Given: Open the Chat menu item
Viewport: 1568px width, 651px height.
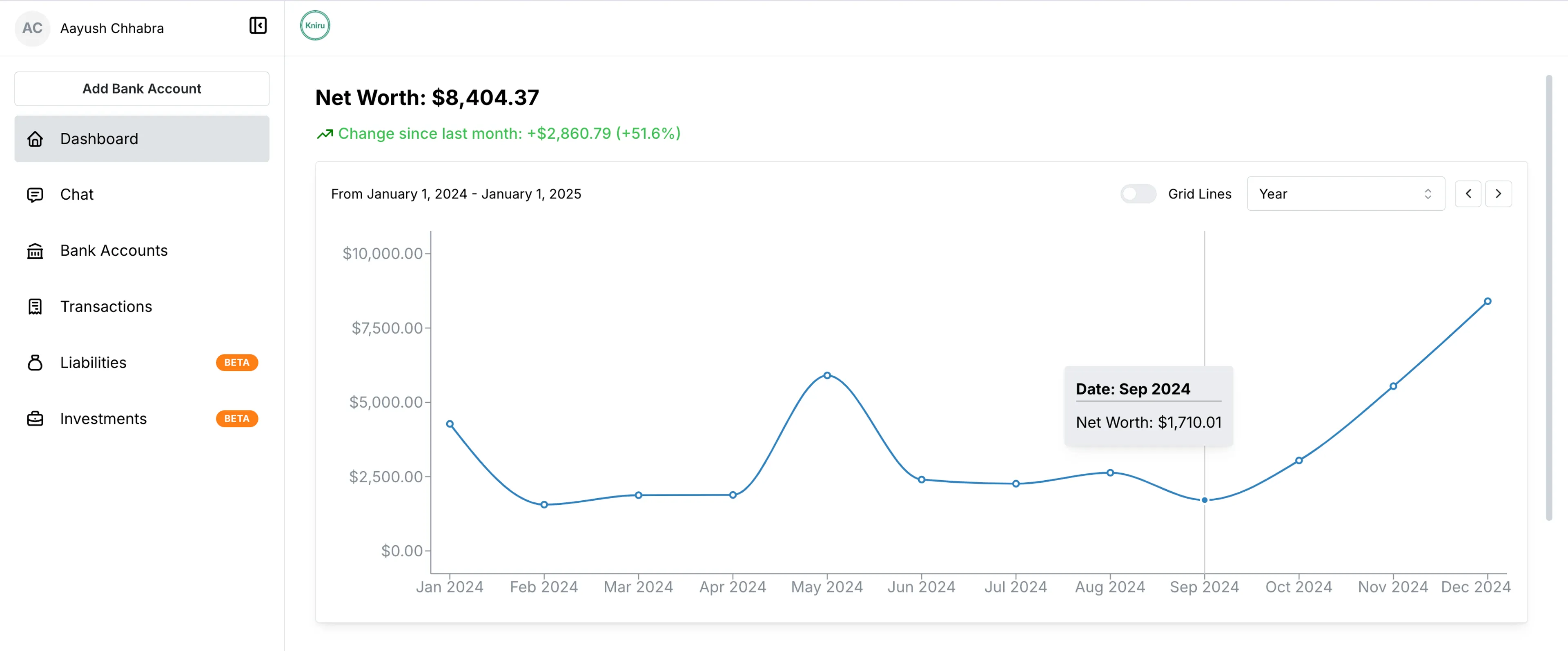Looking at the screenshot, I should click(x=142, y=195).
